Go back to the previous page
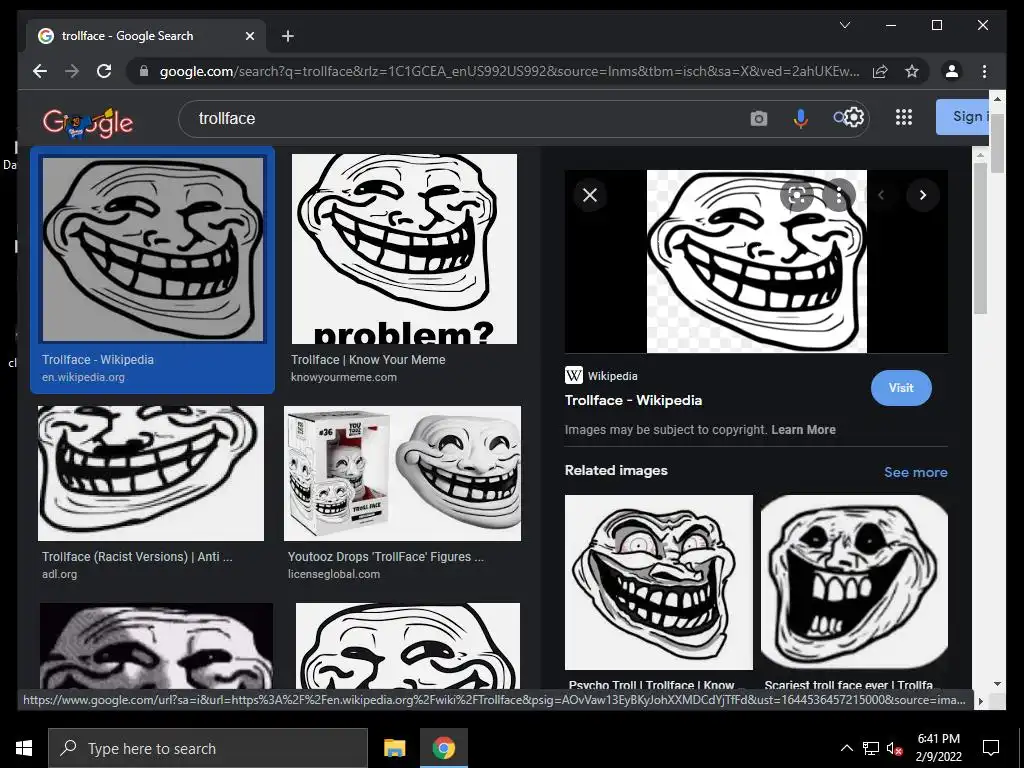Image resolution: width=1024 pixels, height=768 pixels. tap(40, 71)
